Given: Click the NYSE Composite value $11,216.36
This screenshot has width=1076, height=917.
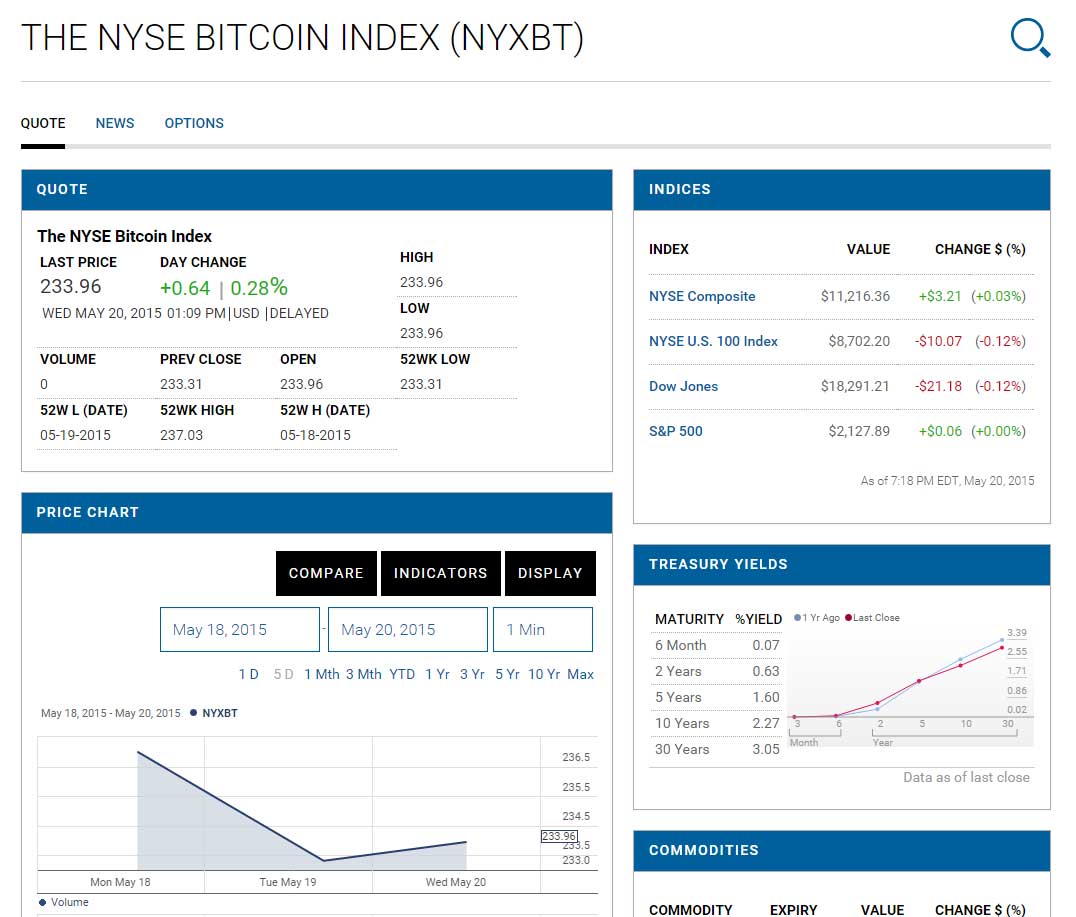Looking at the screenshot, I should click(855, 297).
